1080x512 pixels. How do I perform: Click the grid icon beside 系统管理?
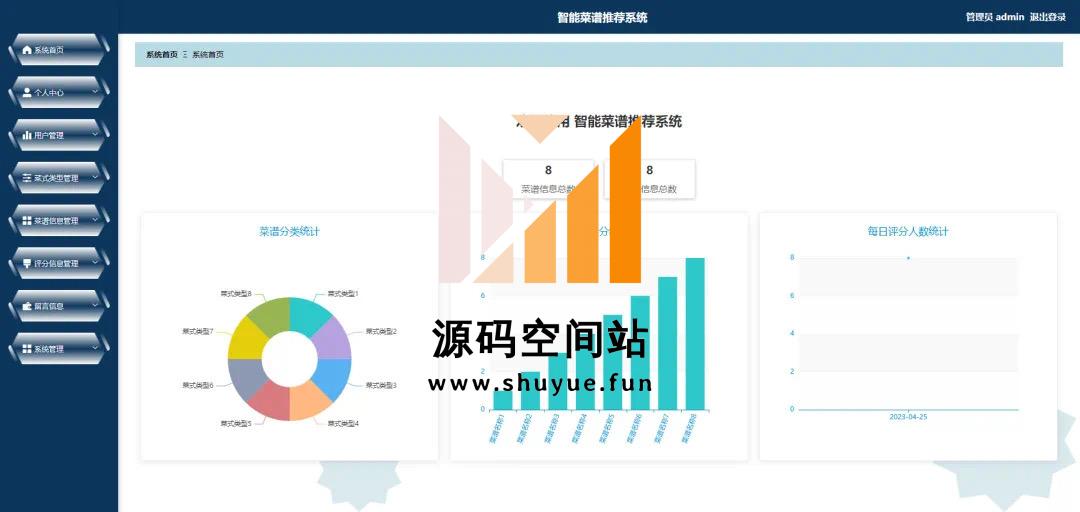(x=27, y=349)
